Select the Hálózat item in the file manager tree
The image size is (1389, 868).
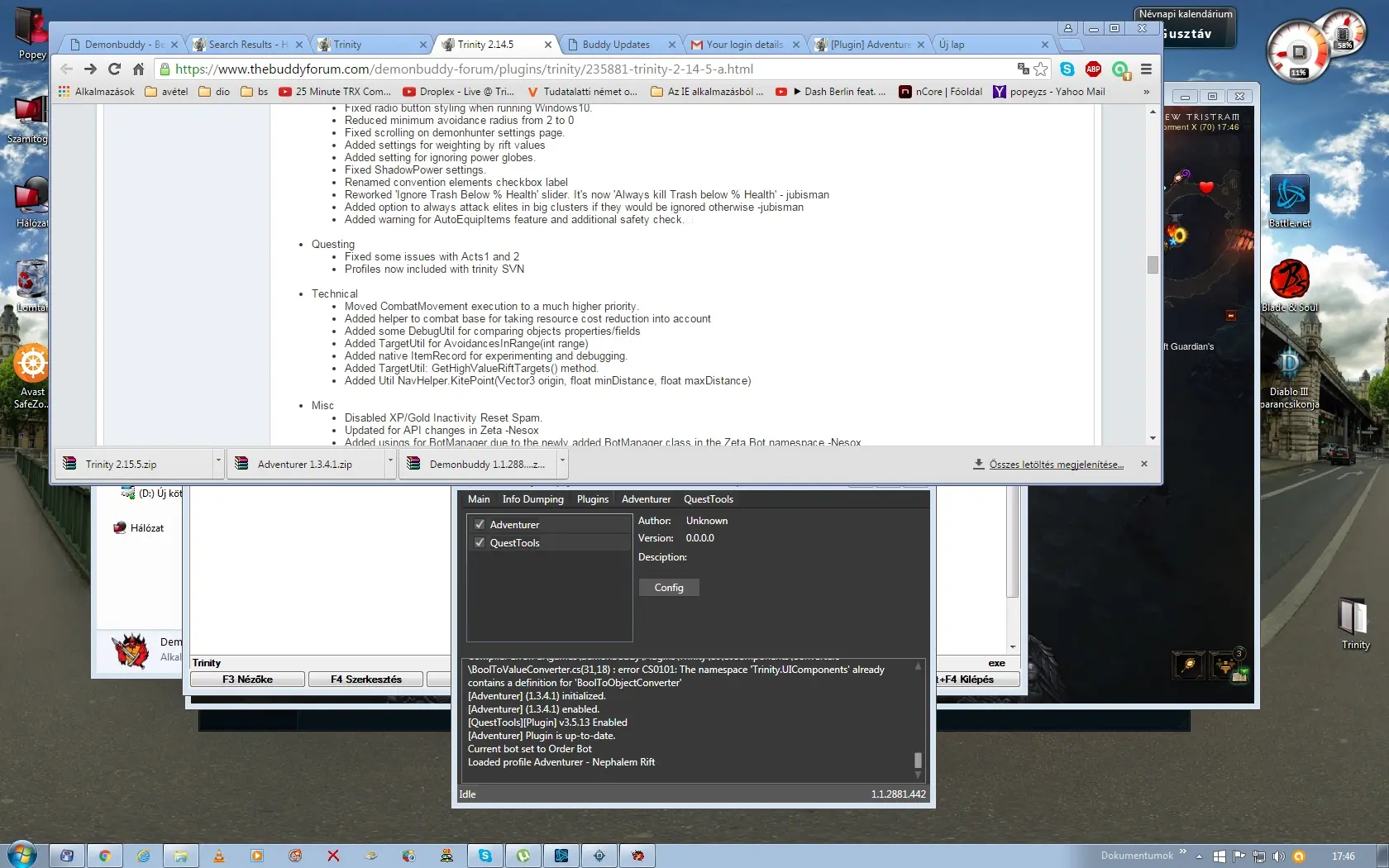coord(139,527)
